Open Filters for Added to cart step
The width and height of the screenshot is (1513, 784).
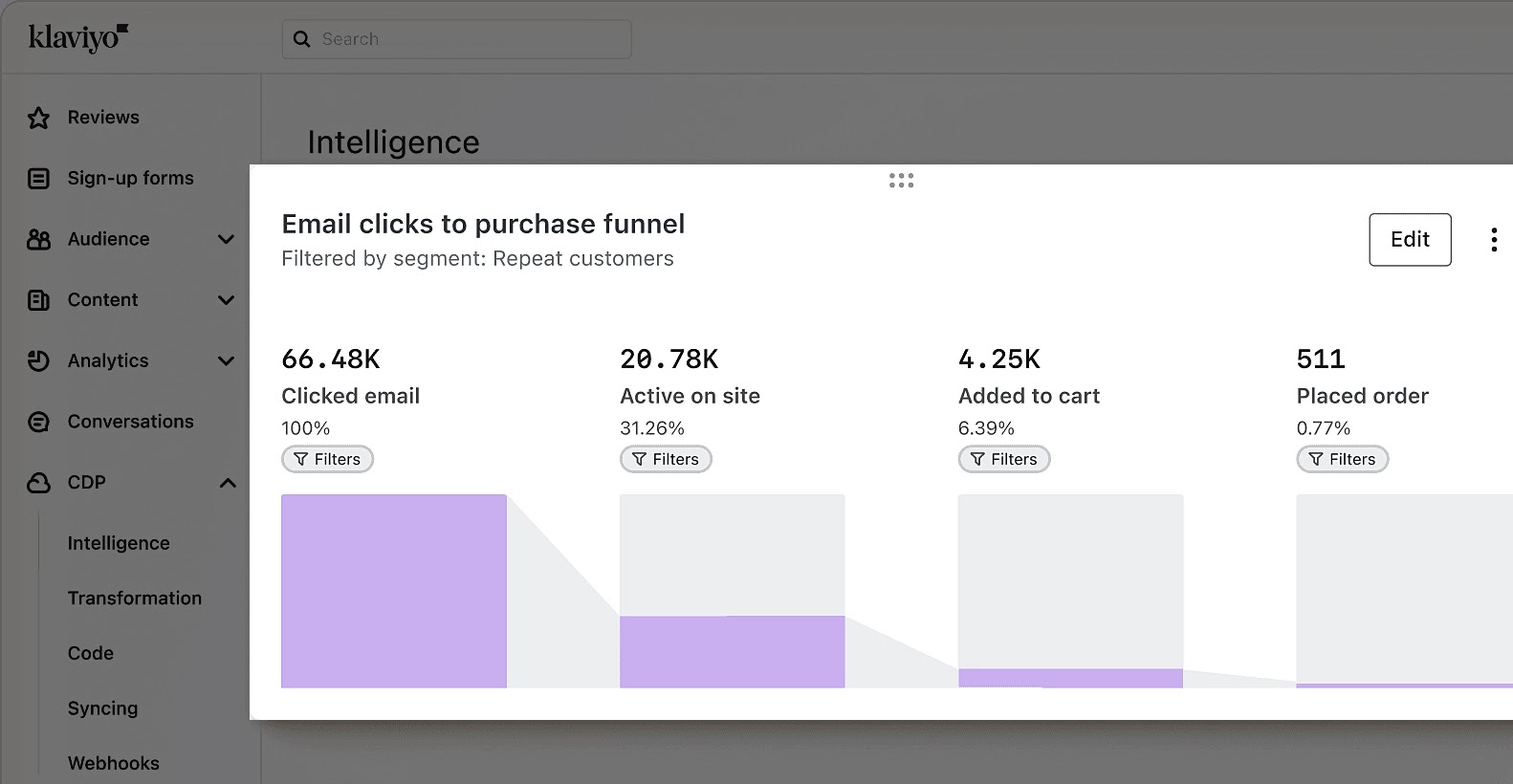1003,459
